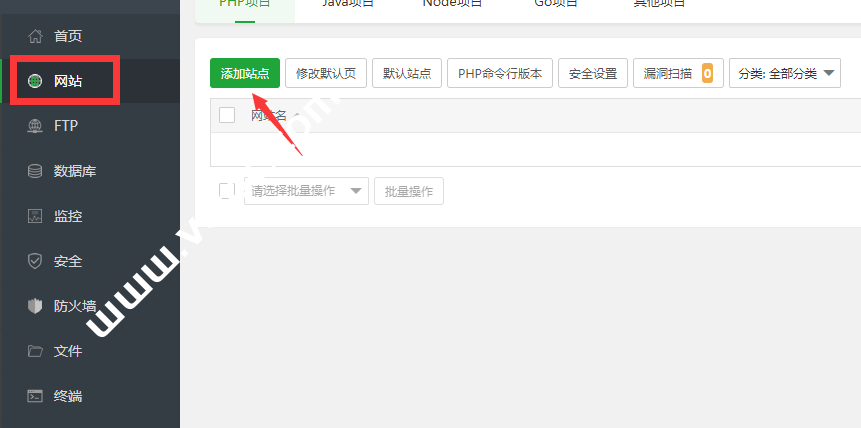
Task: Open the 文件 sidebar entry
Action: coord(90,351)
